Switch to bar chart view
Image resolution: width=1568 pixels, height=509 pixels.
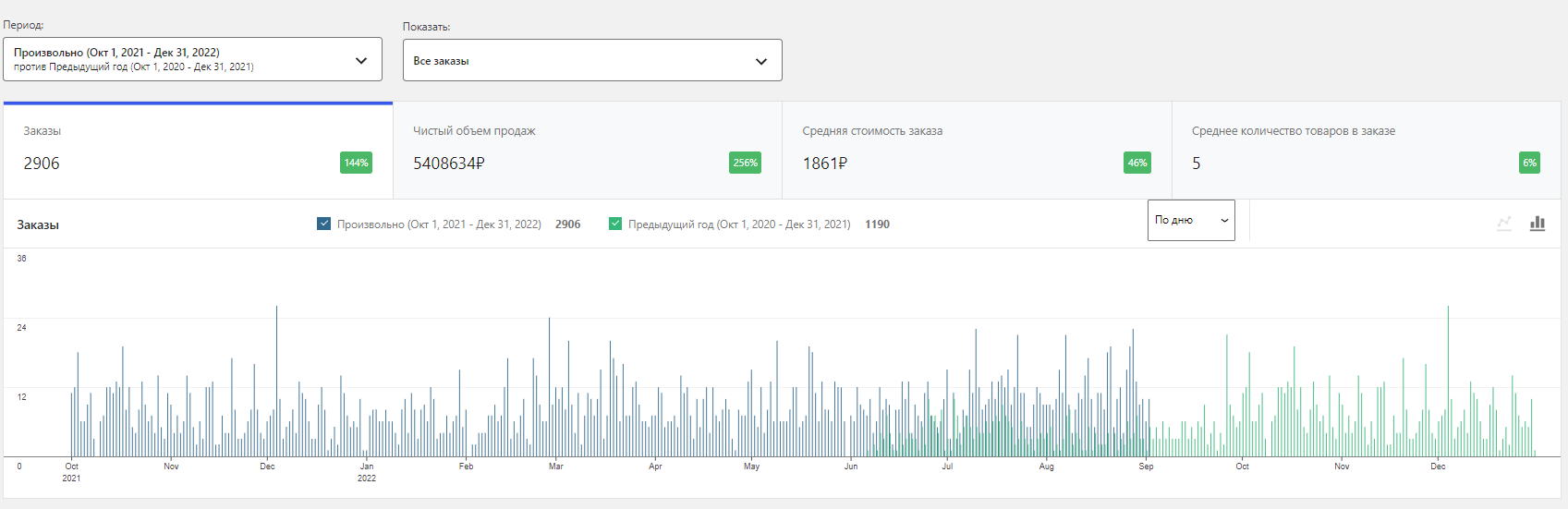(x=1538, y=224)
